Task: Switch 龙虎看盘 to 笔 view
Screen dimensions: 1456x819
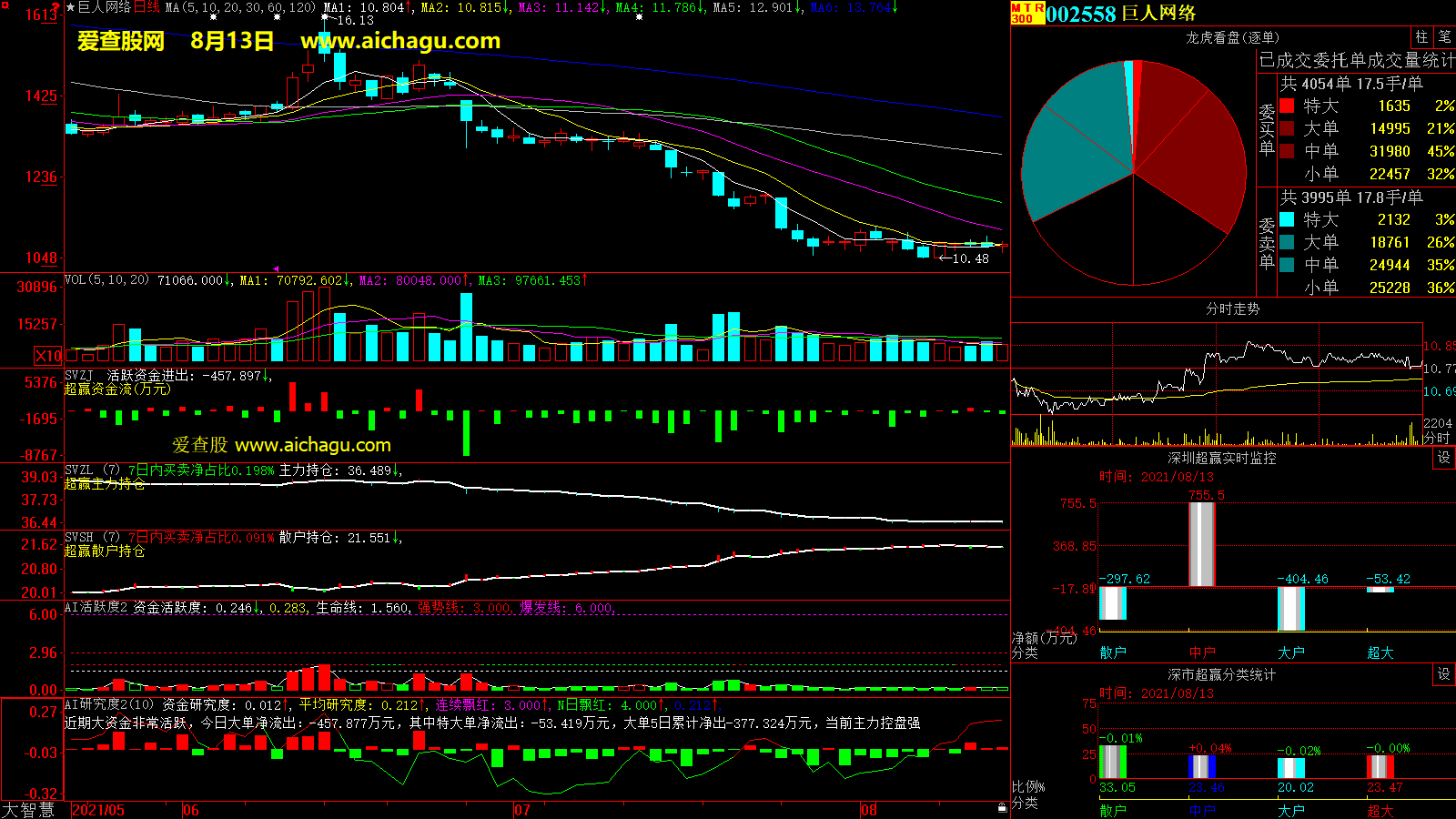Action: (x=1444, y=36)
